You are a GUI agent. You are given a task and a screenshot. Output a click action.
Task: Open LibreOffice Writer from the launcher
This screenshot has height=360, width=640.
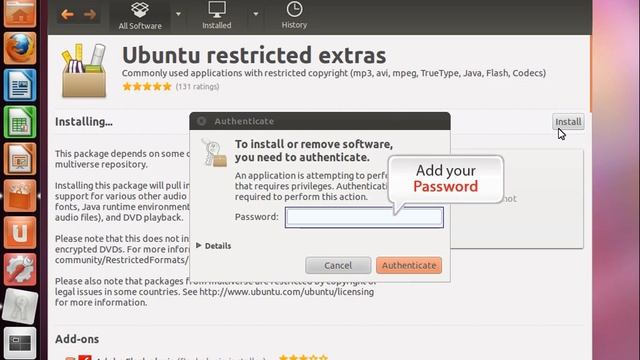(20, 85)
